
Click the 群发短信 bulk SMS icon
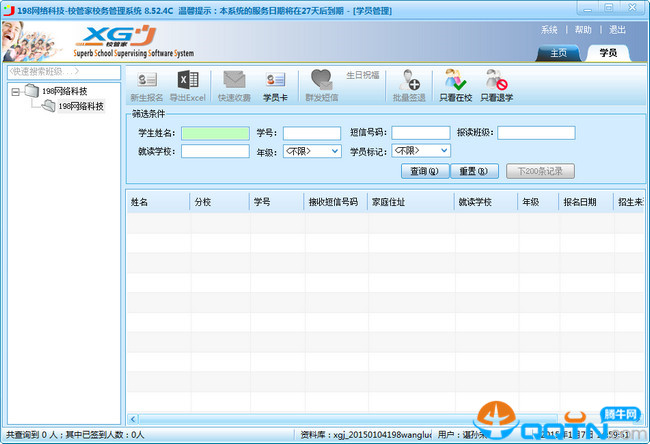coord(321,86)
